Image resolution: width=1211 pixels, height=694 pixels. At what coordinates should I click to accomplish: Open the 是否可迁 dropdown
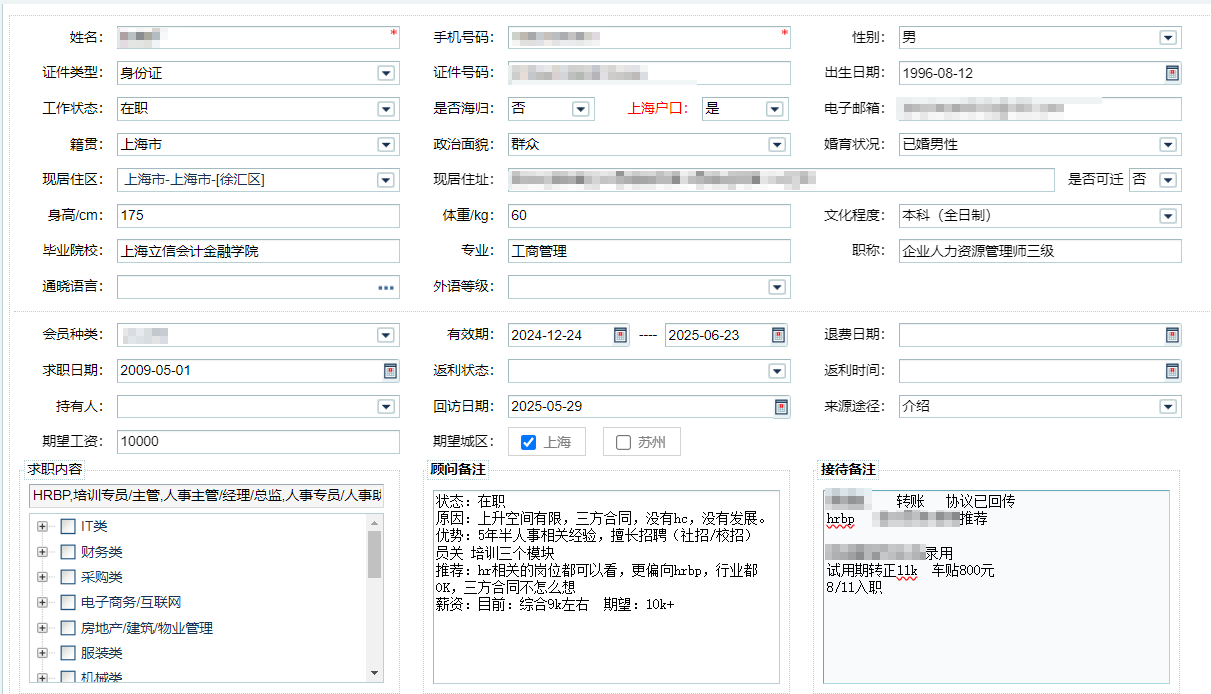(x=1168, y=180)
